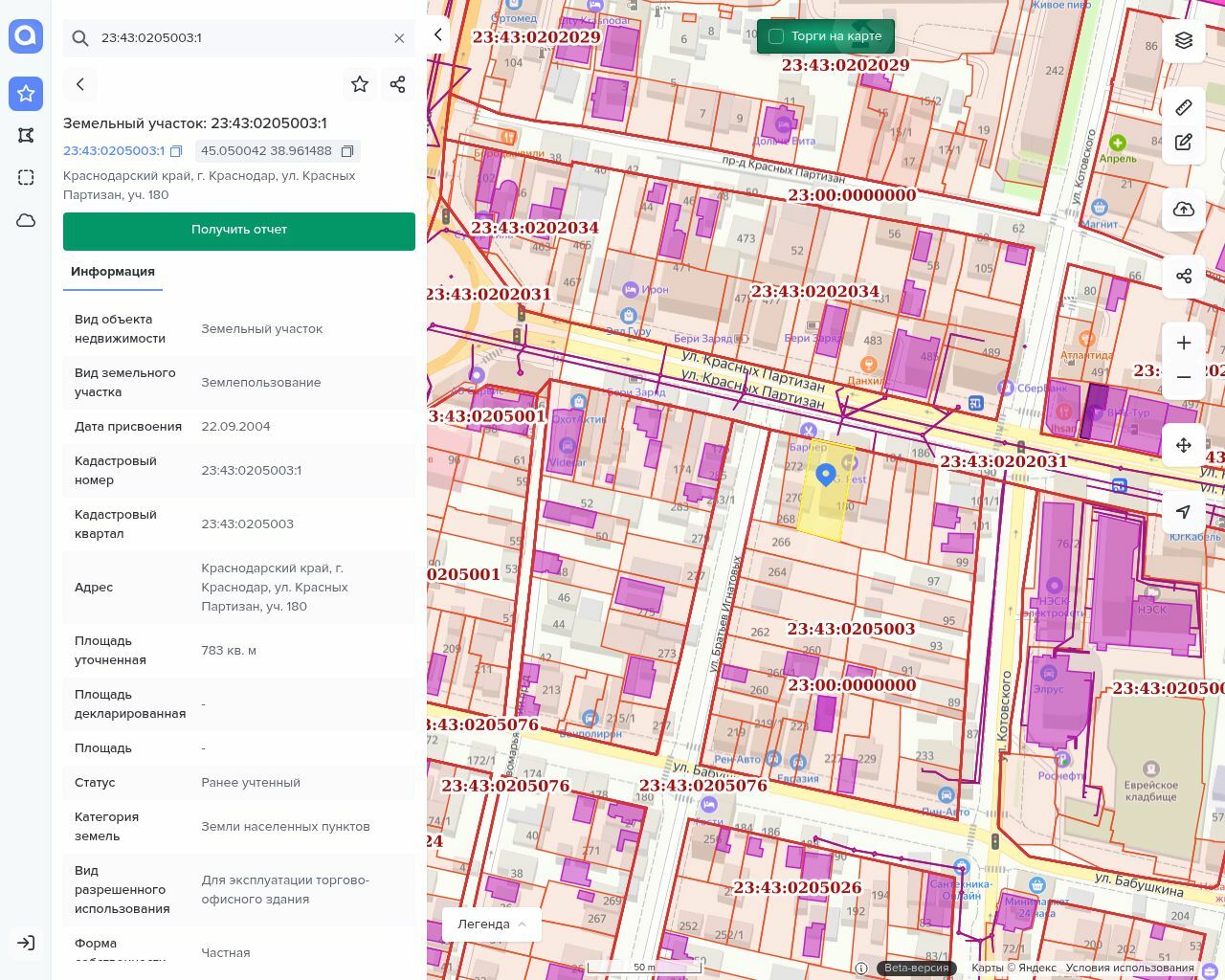Viewport: 1225px width, 980px height.
Task: Select the ruler measurement tool
Action: (1184, 107)
